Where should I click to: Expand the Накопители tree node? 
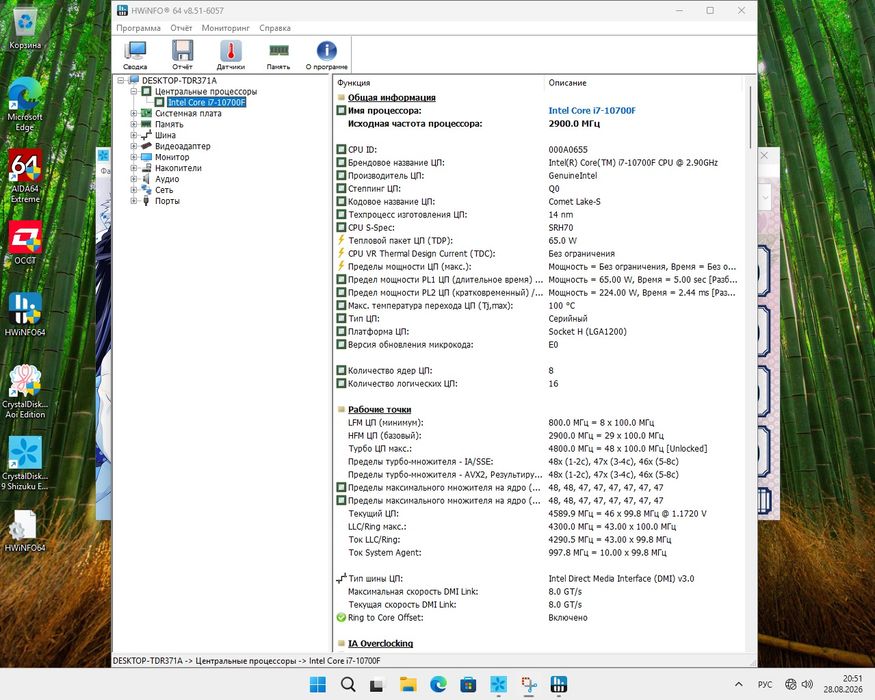(x=134, y=168)
